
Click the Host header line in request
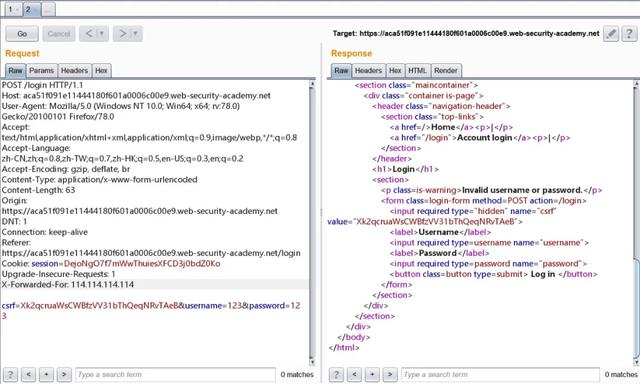point(136,95)
